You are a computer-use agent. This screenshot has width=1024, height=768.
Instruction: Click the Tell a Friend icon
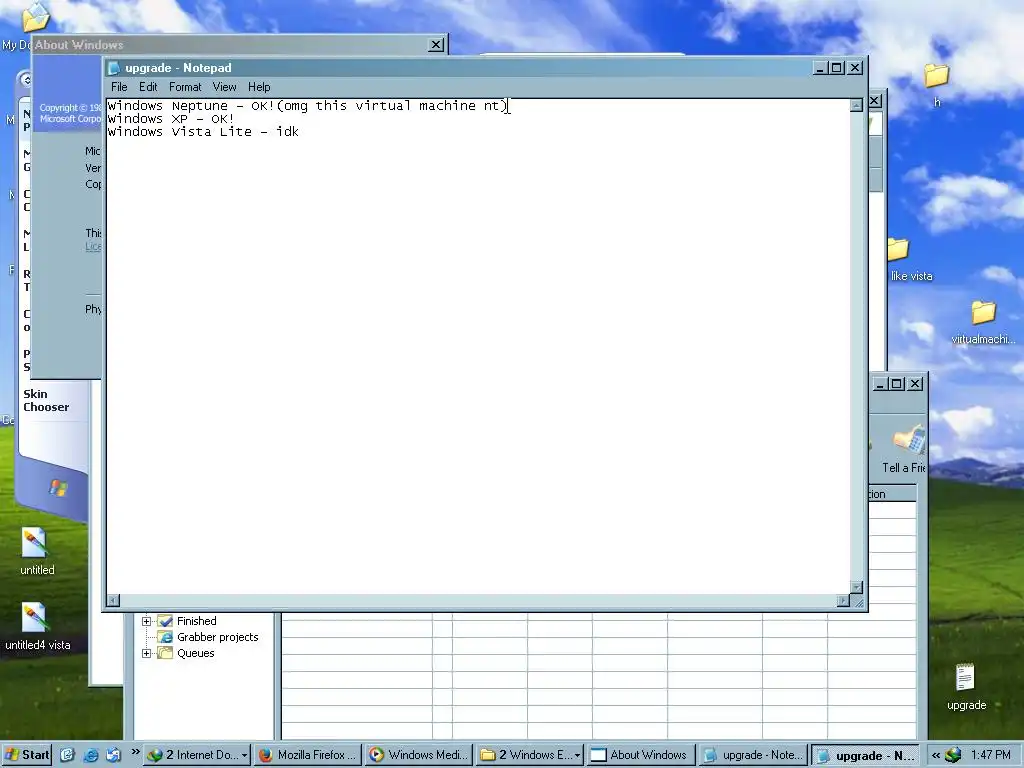[909, 440]
